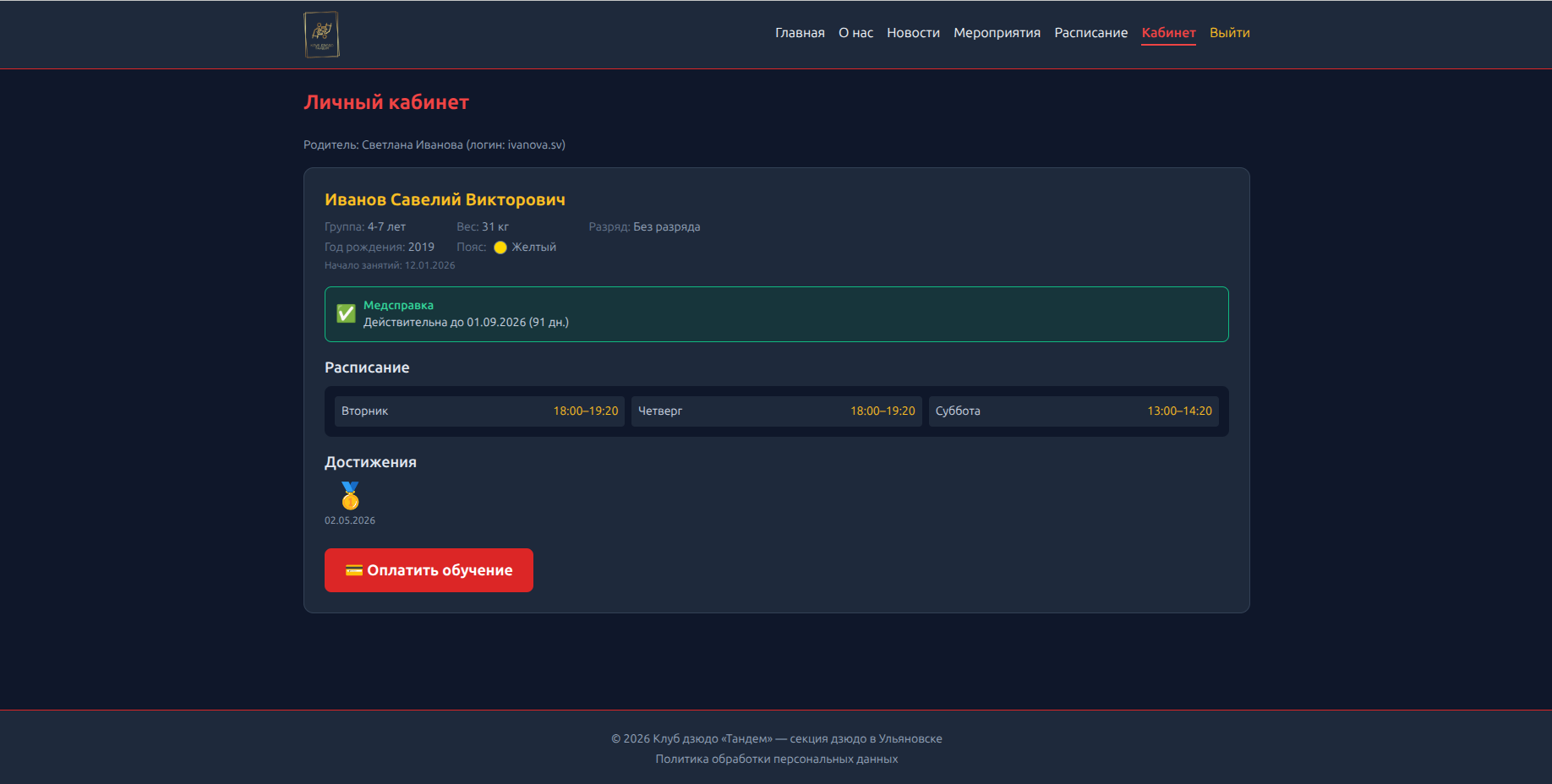The width and height of the screenshot is (1552, 784).
Task: Click the Вес: 31 кг value
Action: coord(483,226)
